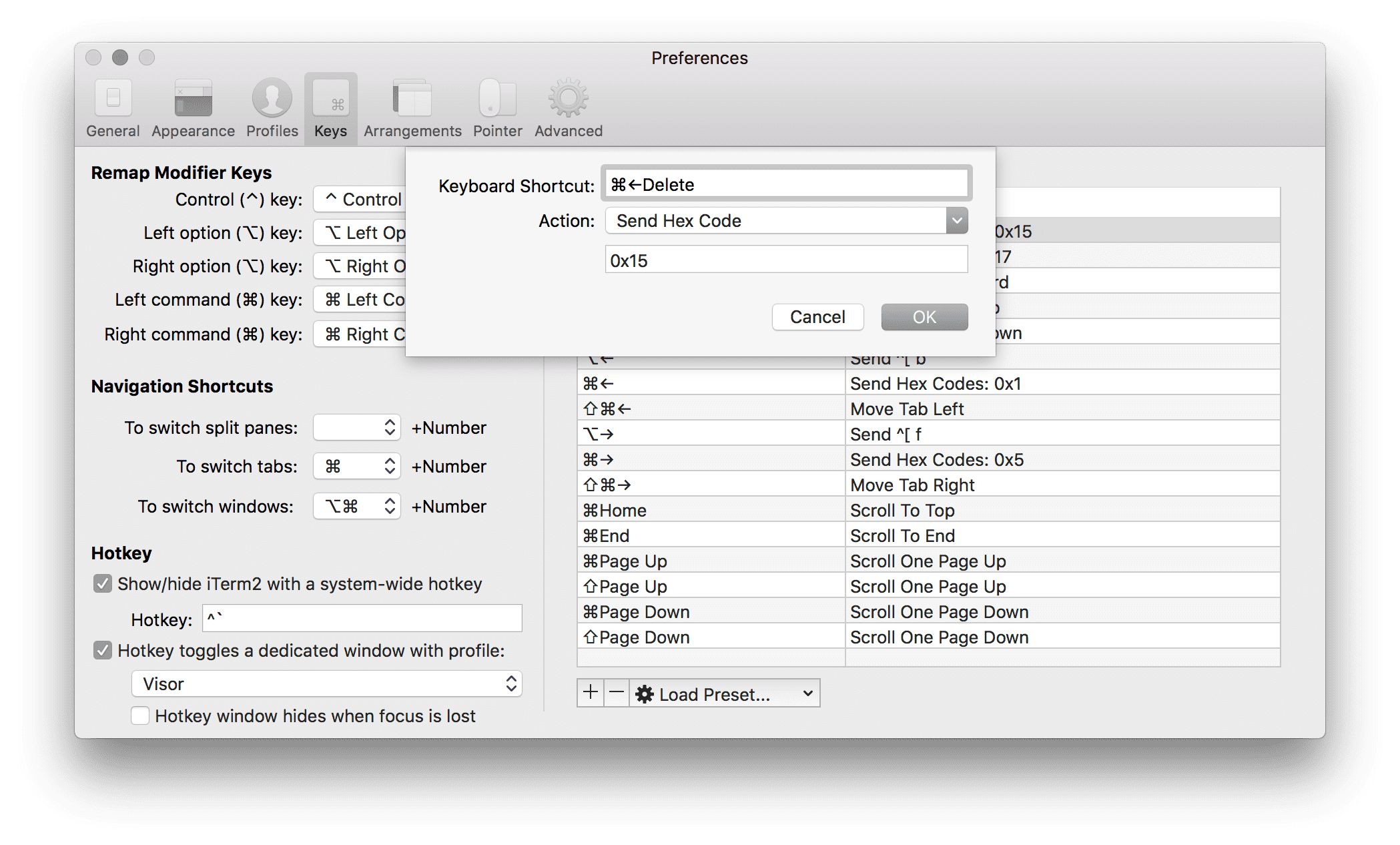This screenshot has width=1400, height=845.
Task: Click the Keyboard Shortcut input field
Action: point(786,184)
